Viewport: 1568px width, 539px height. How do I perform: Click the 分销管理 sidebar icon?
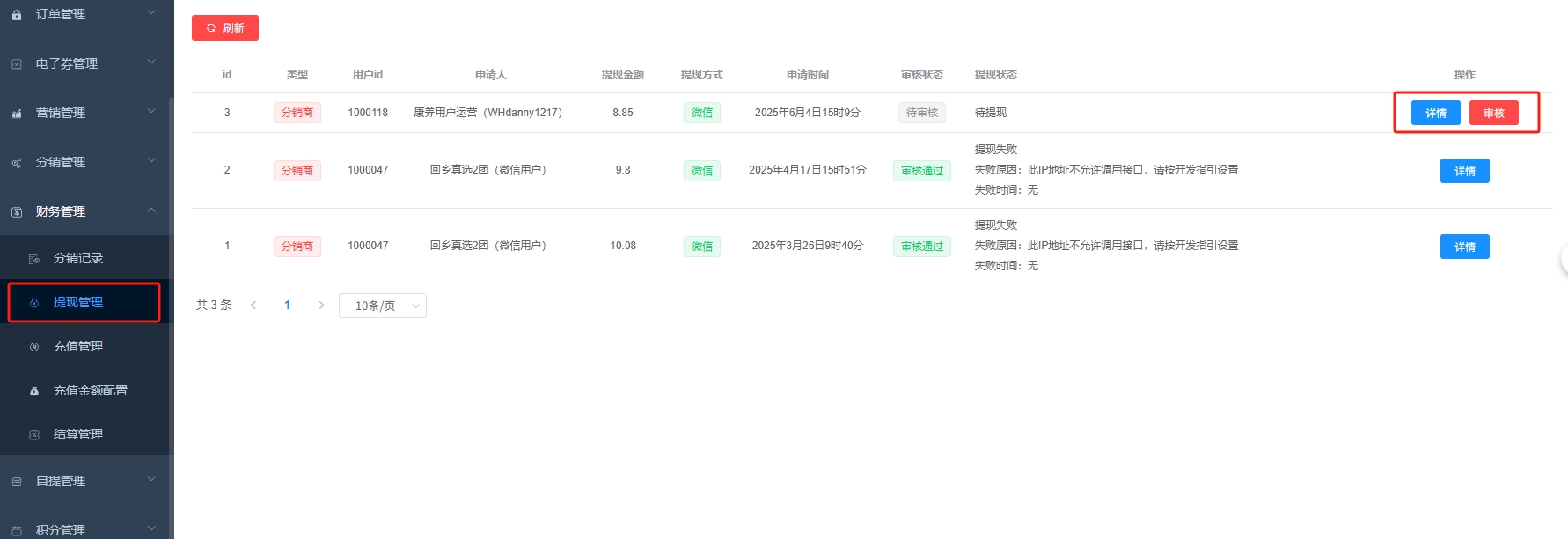[17, 163]
